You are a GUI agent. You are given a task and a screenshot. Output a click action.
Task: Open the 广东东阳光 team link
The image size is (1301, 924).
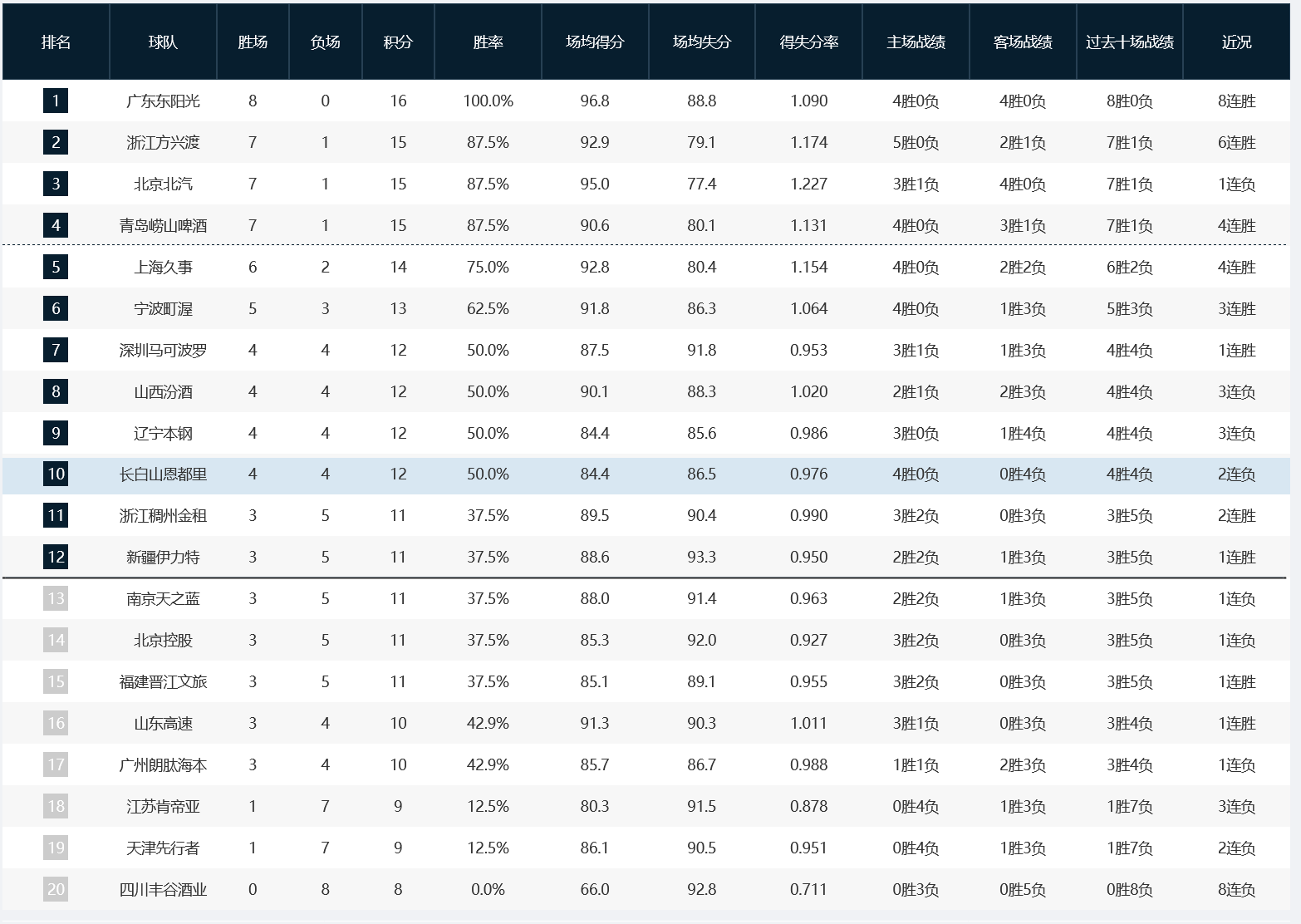click(x=163, y=101)
